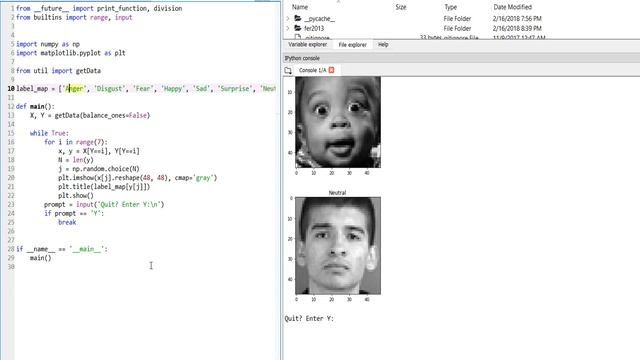Switch to the Variable explorer tab

pos(307,44)
